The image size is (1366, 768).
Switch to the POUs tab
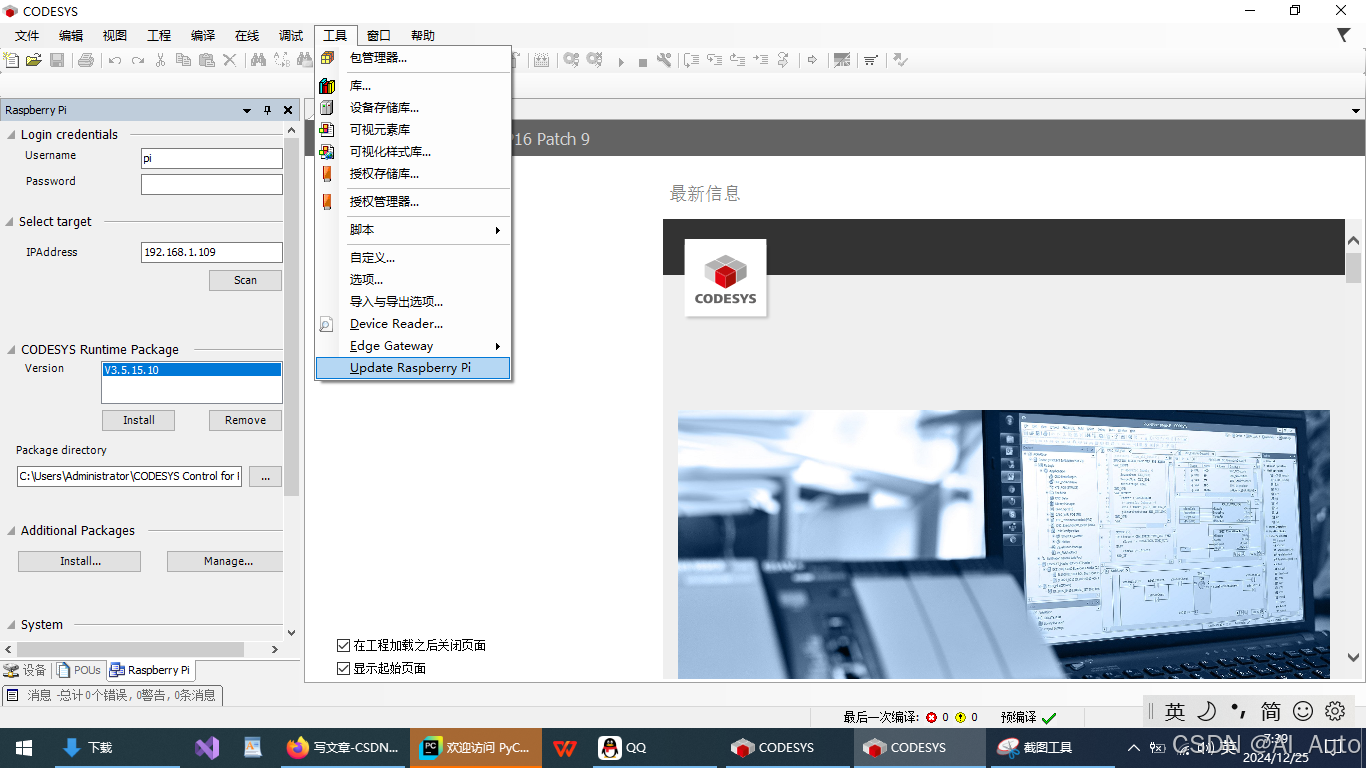click(79, 671)
